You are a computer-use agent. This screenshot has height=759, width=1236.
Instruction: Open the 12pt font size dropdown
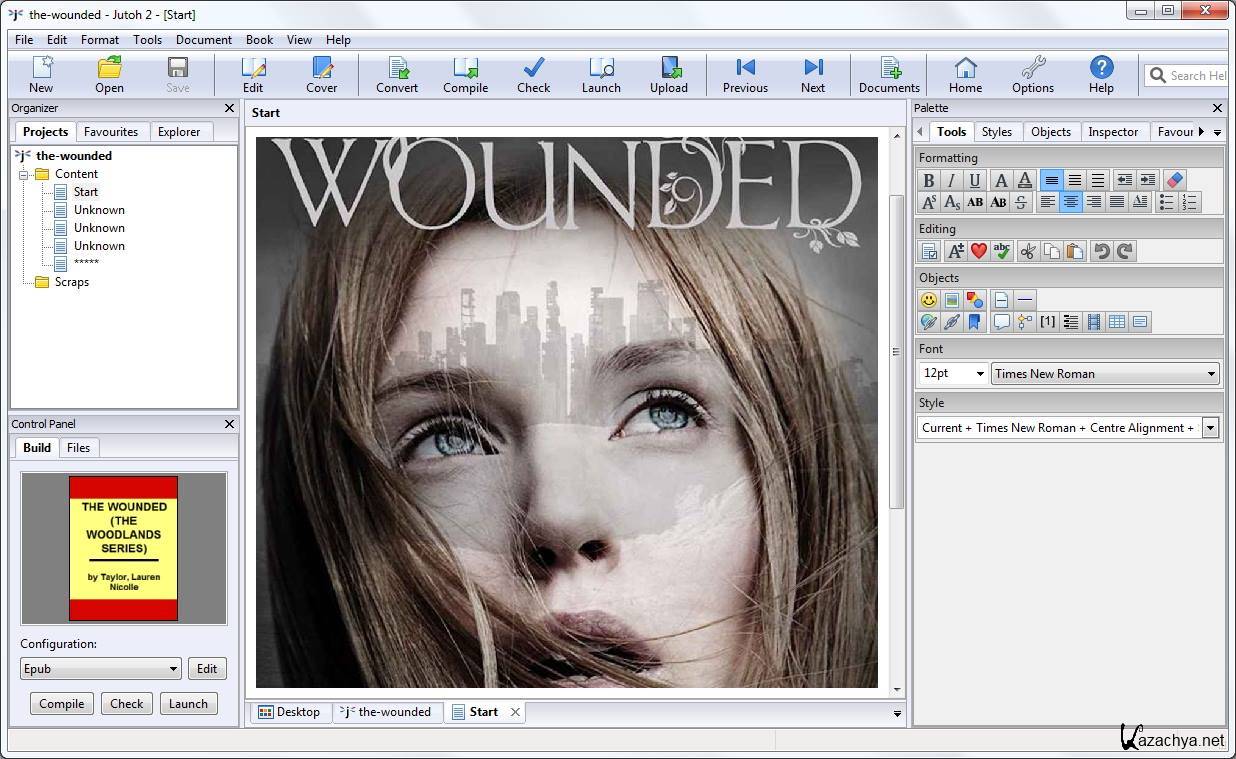953,373
